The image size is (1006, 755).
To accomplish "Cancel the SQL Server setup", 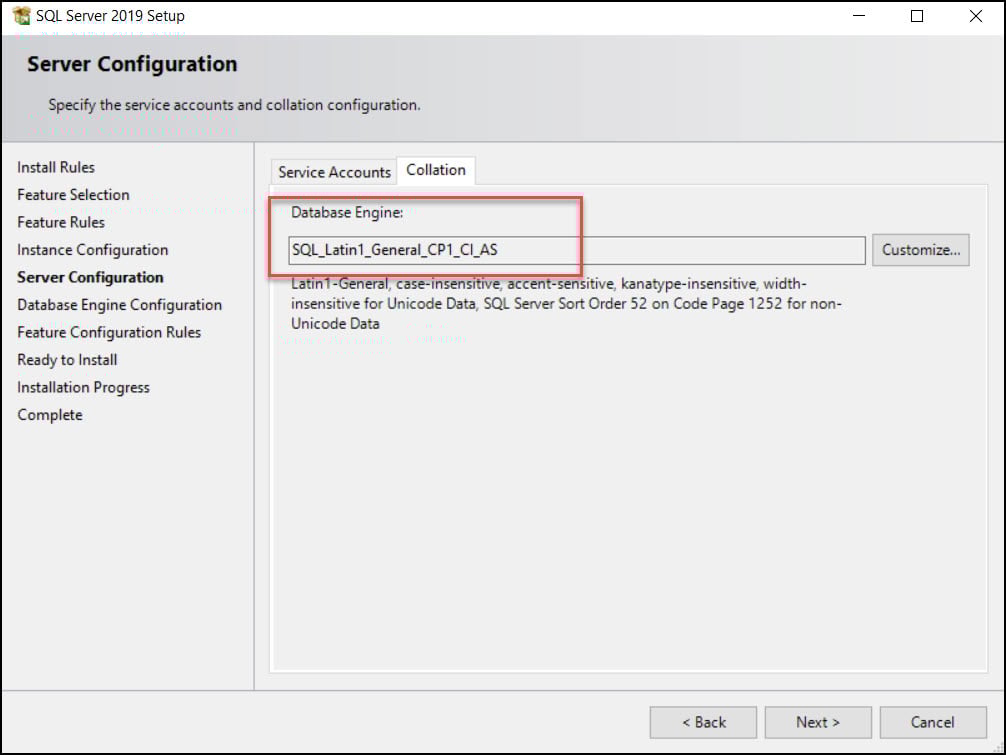I will tap(933, 722).
